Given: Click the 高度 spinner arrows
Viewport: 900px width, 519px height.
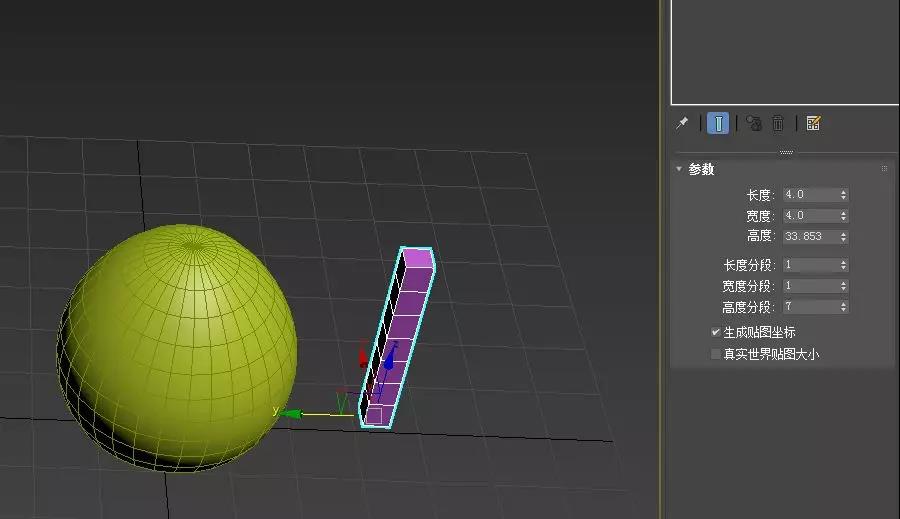Looking at the screenshot, I should click(x=843, y=236).
